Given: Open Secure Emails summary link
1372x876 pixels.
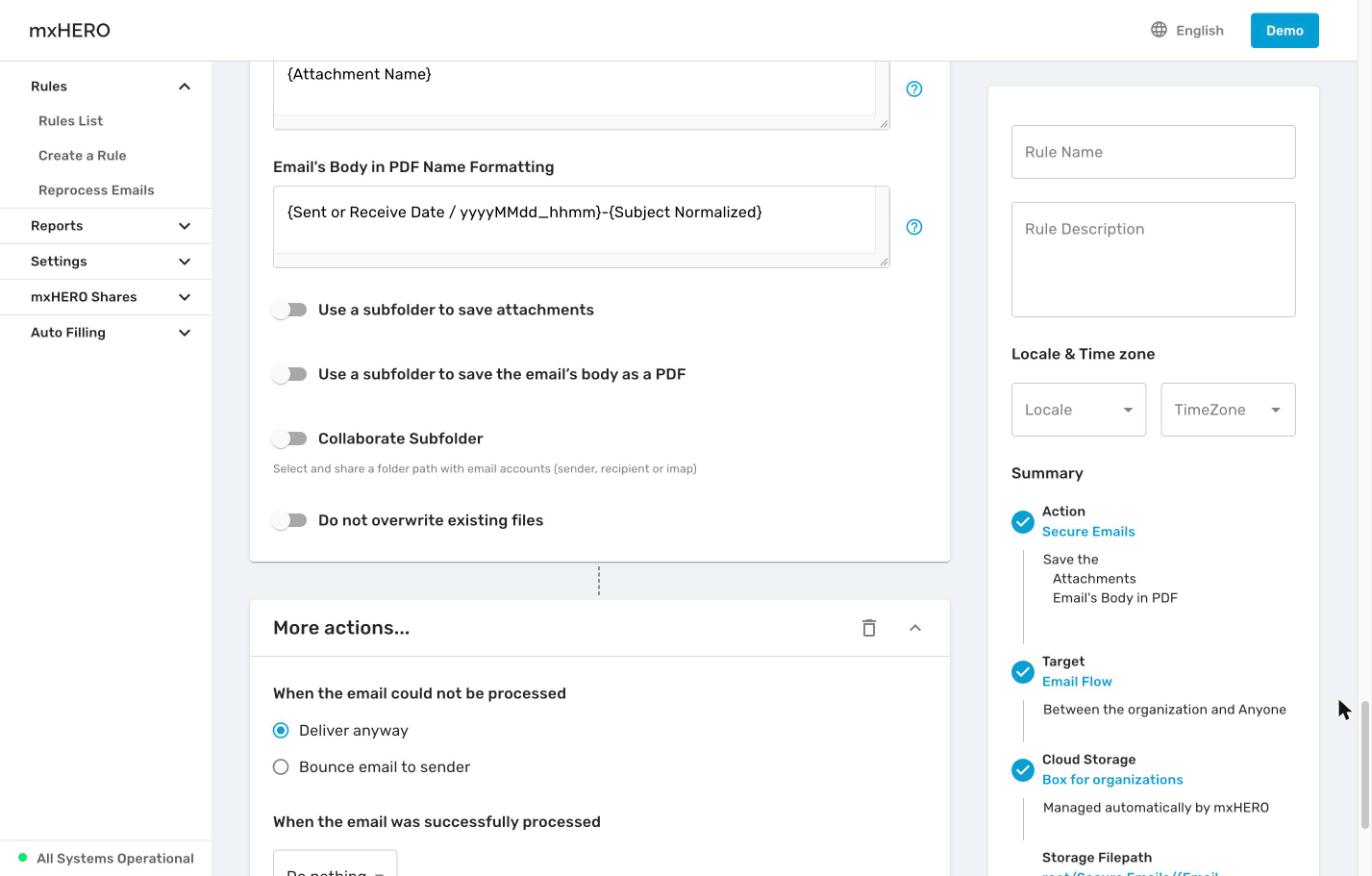Looking at the screenshot, I should tap(1088, 532).
